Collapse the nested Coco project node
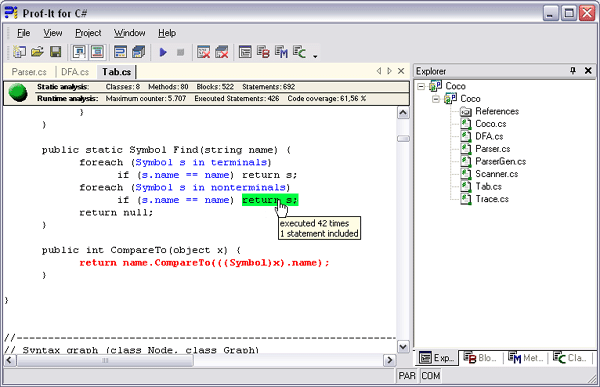The height and width of the screenshot is (387, 600). [x=436, y=99]
